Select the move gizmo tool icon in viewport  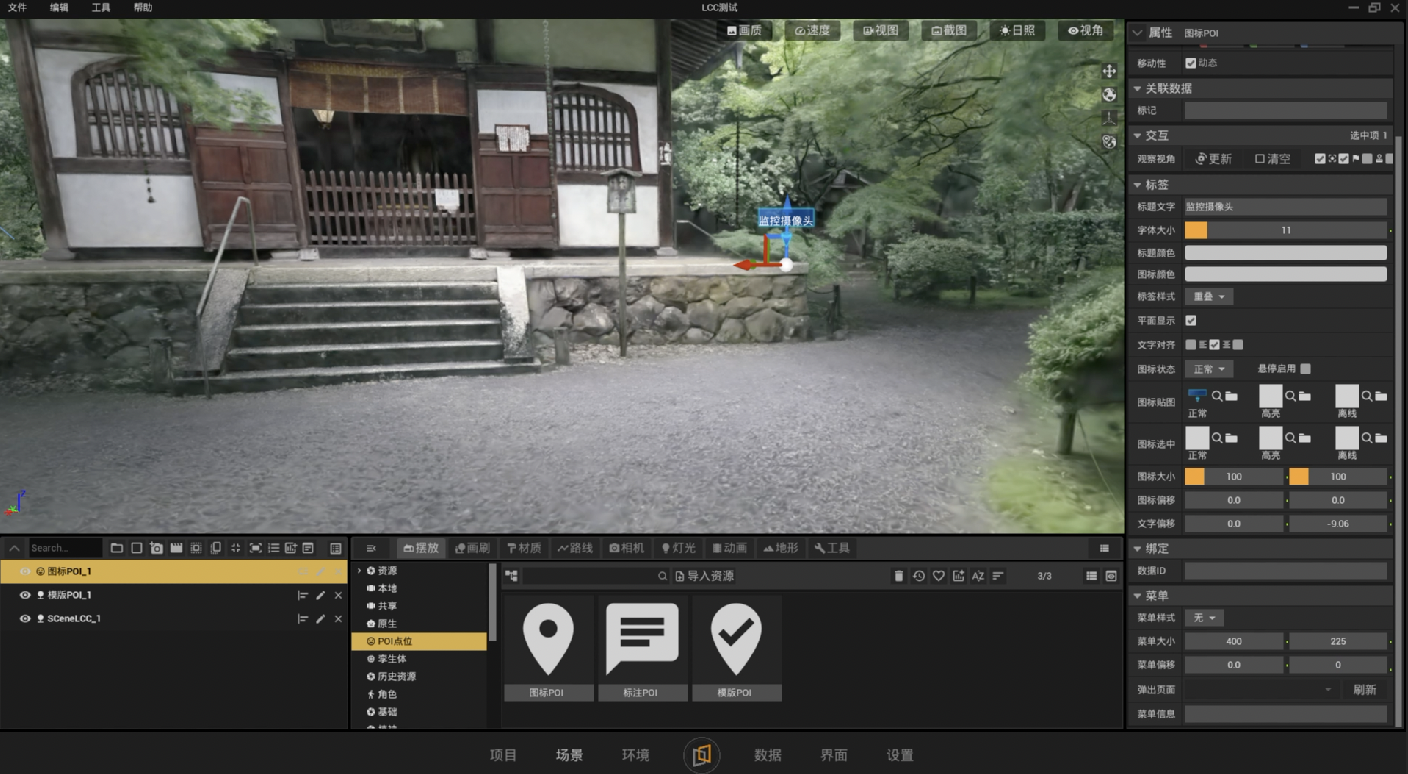click(x=1109, y=71)
